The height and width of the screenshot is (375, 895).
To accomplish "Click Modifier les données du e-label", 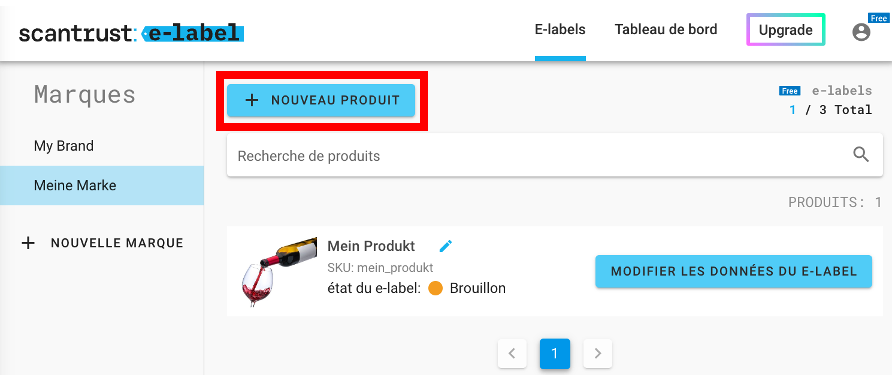I will click(733, 271).
